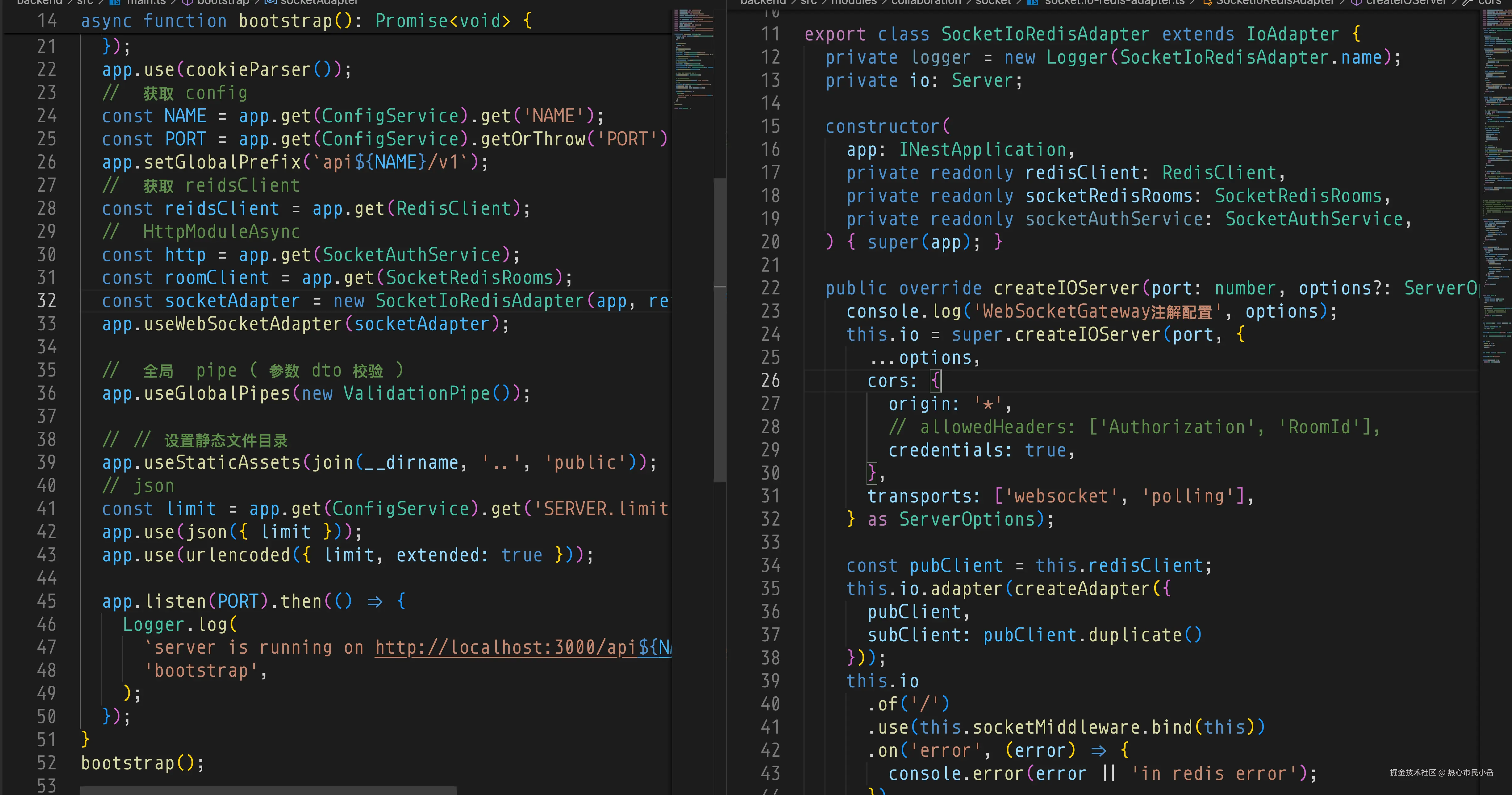Select the modules folder breadcrumb

(x=854, y=2)
